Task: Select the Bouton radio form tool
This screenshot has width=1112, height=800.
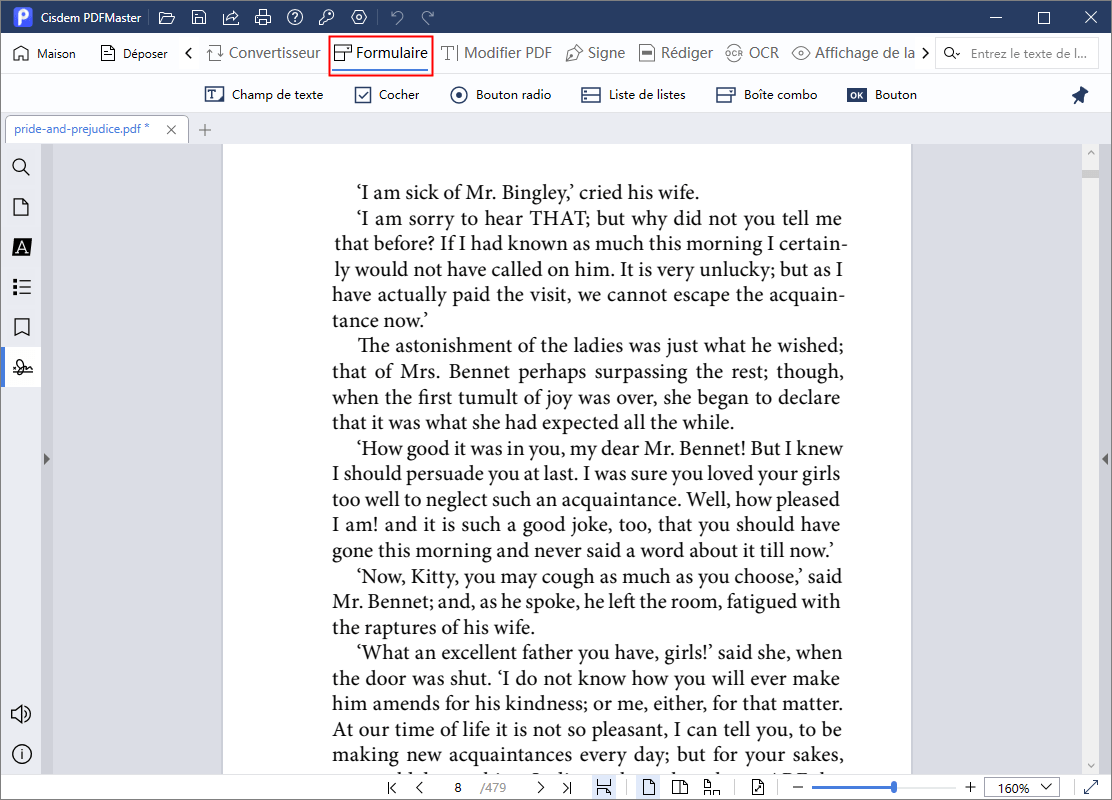Action: pyautogui.click(x=500, y=95)
